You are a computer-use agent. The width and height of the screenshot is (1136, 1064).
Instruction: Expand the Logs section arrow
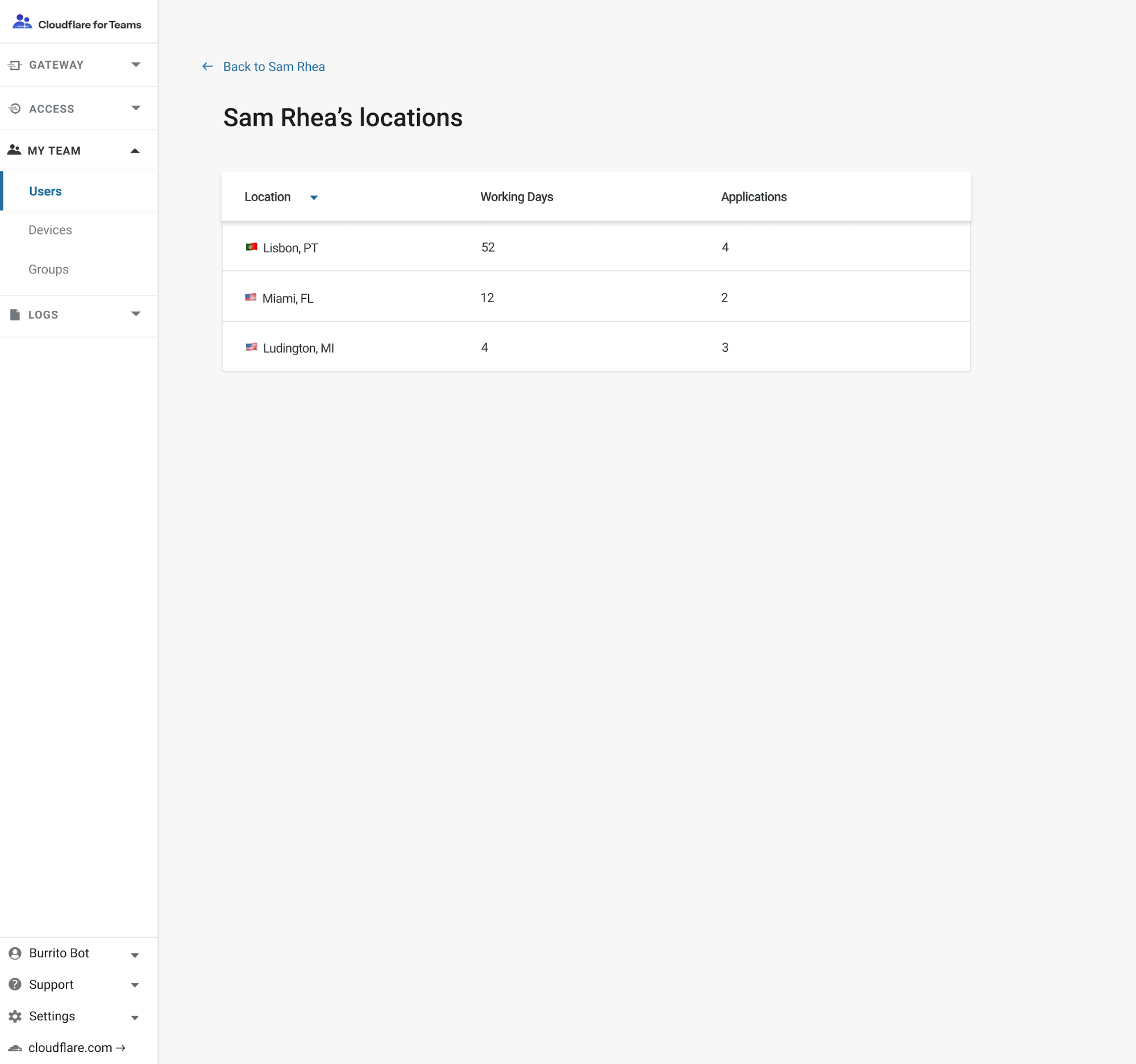pyautogui.click(x=136, y=314)
